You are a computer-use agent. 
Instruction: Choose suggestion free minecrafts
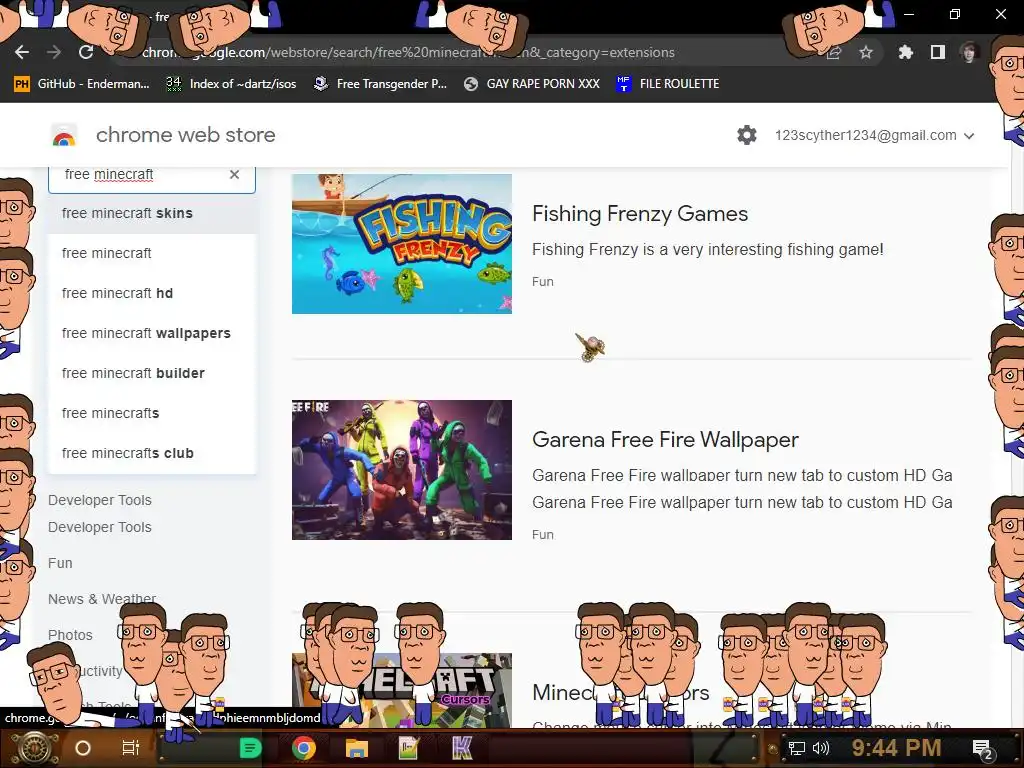pyautogui.click(x=152, y=413)
